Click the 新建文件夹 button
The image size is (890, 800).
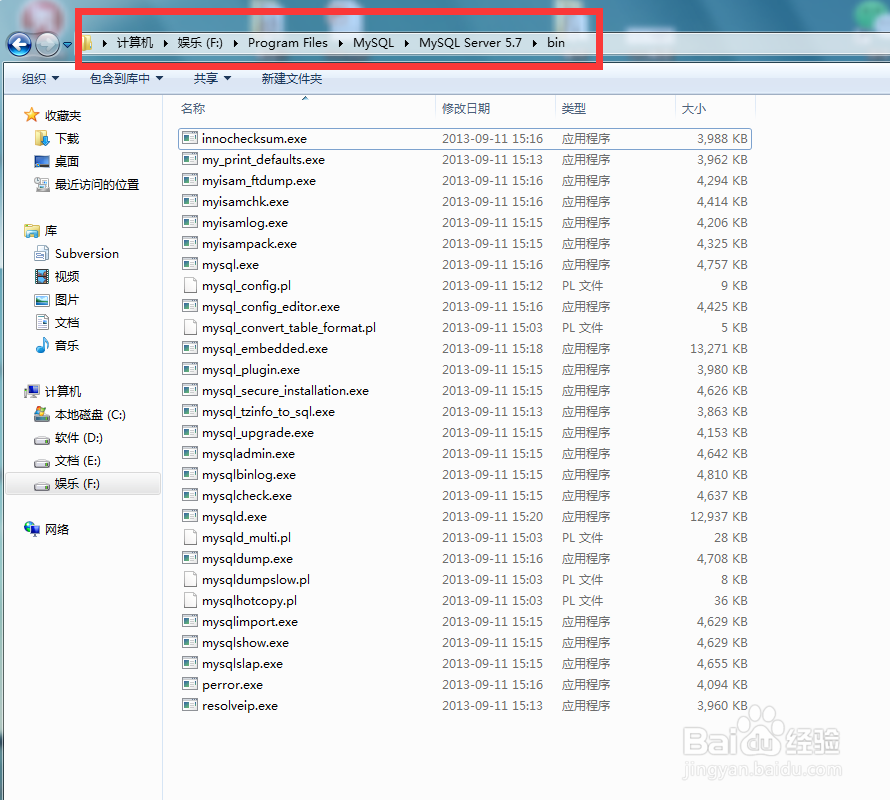[292, 78]
